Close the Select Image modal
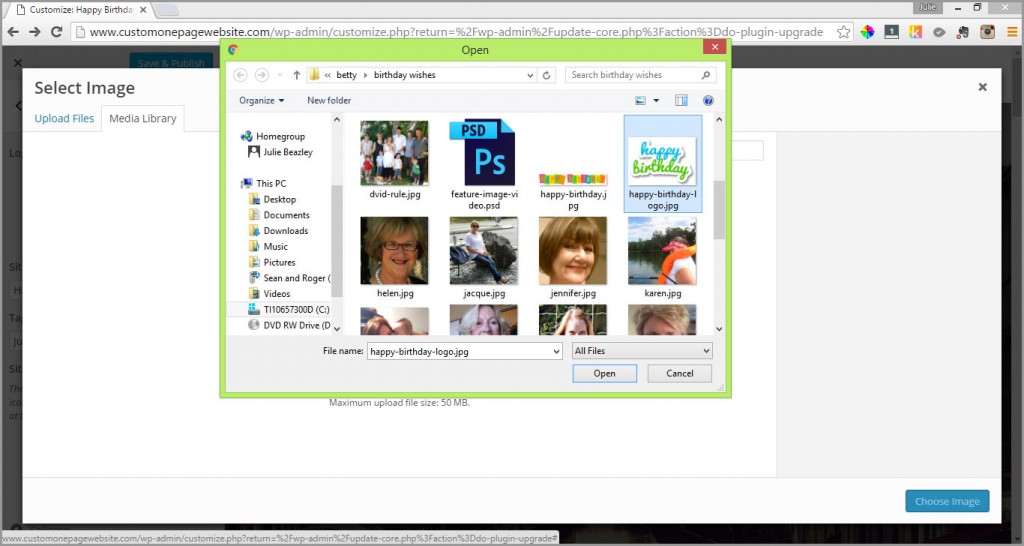Viewport: 1024px width, 546px height. [x=982, y=87]
